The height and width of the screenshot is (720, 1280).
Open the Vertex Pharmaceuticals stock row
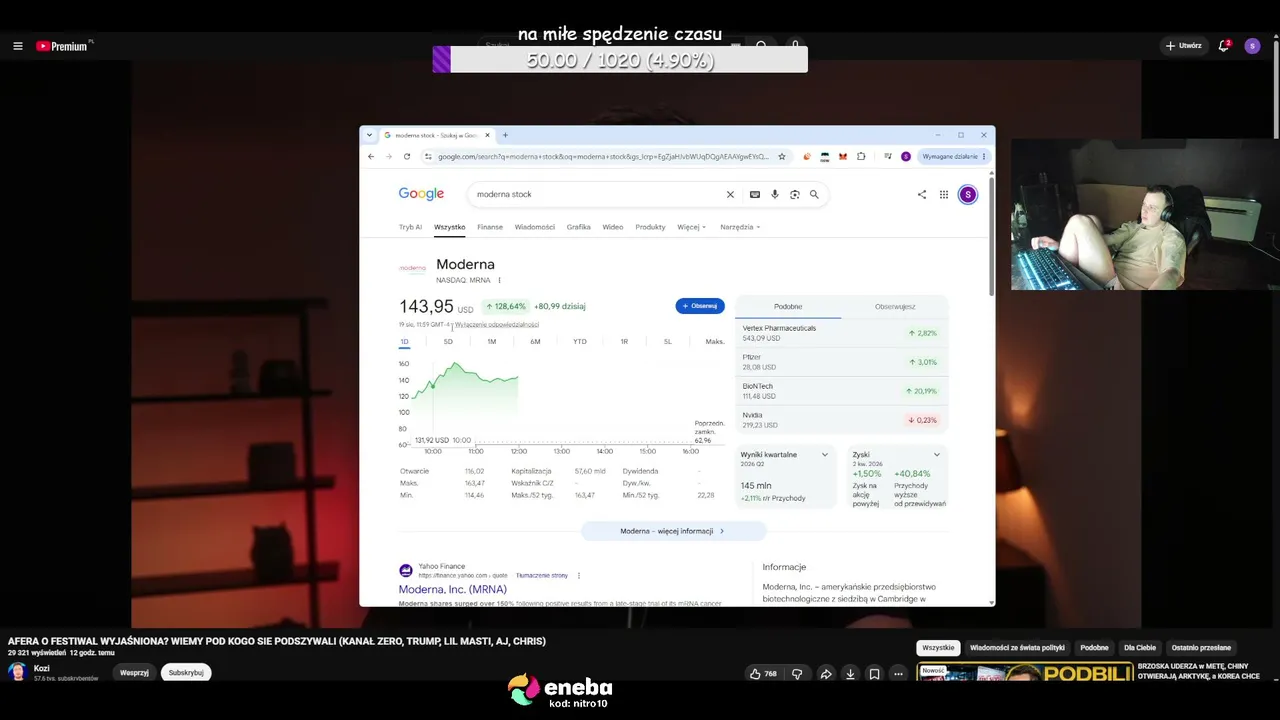(x=841, y=333)
